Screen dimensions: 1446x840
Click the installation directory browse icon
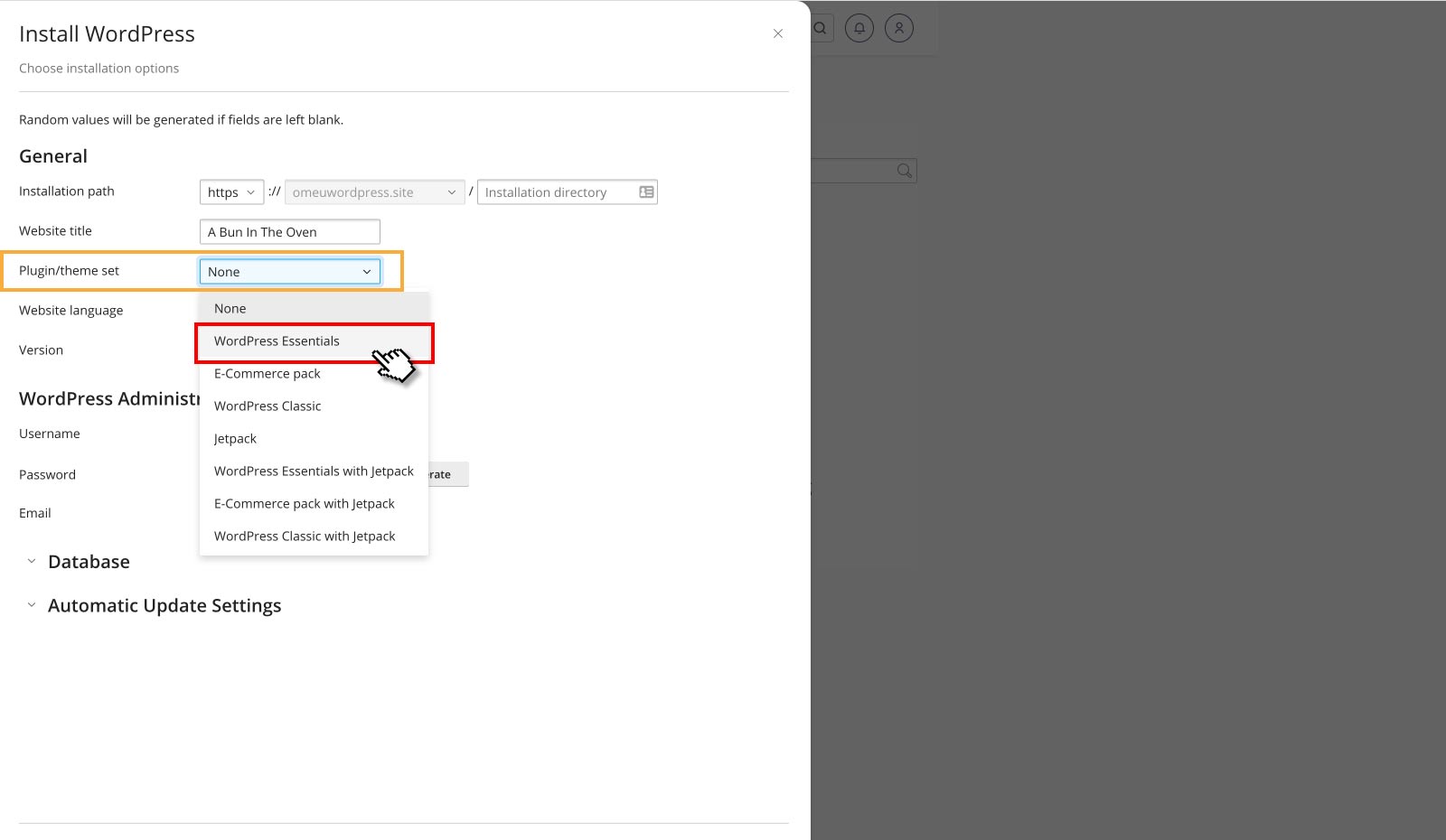point(646,191)
